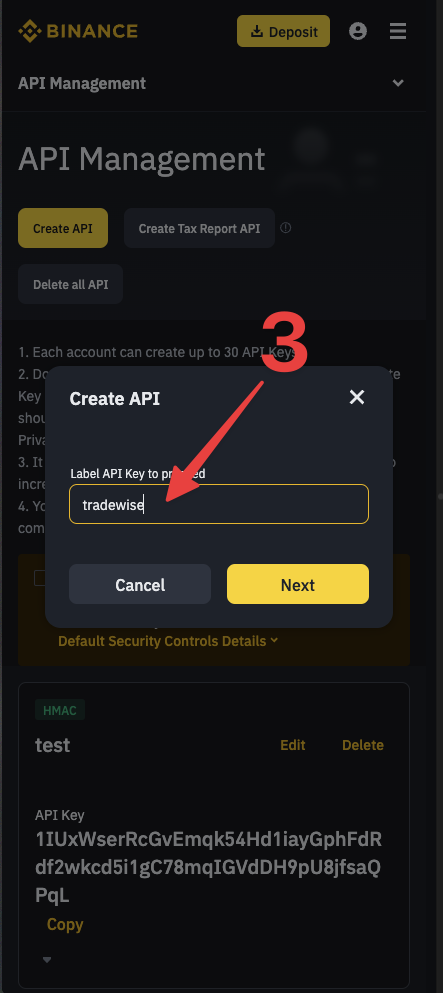The width and height of the screenshot is (443, 993).
Task: Click the info icon beside Tax Report API
Action: click(x=285, y=228)
